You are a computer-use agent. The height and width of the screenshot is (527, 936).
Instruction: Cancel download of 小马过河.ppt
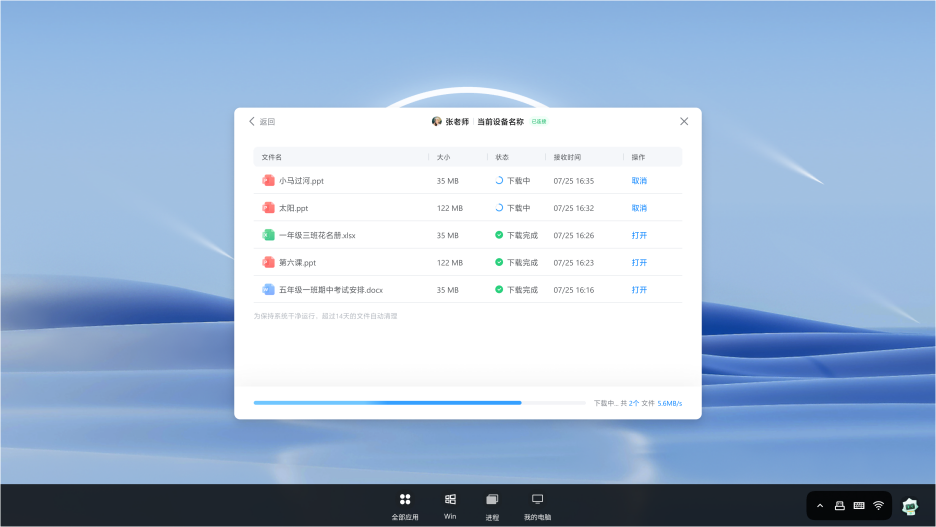pyautogui.click(x=639, y=181)
